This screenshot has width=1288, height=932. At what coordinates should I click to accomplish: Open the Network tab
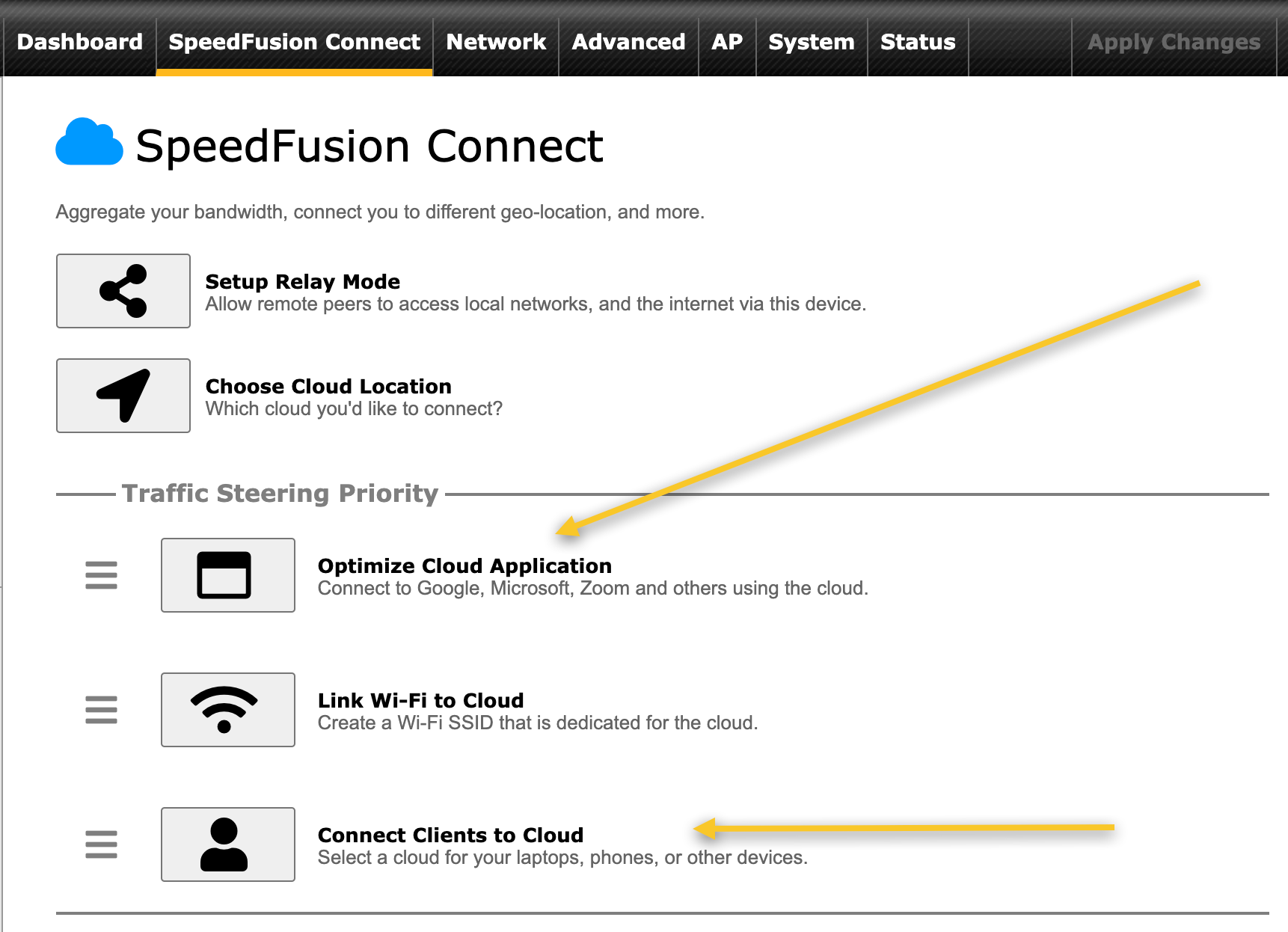496,42
